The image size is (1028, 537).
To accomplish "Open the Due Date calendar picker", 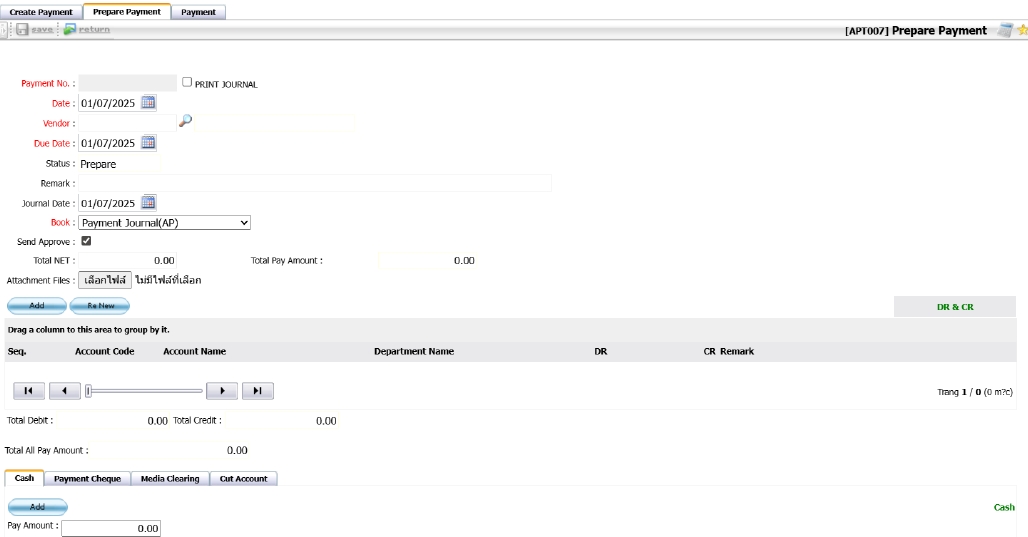I will point(148,142).
